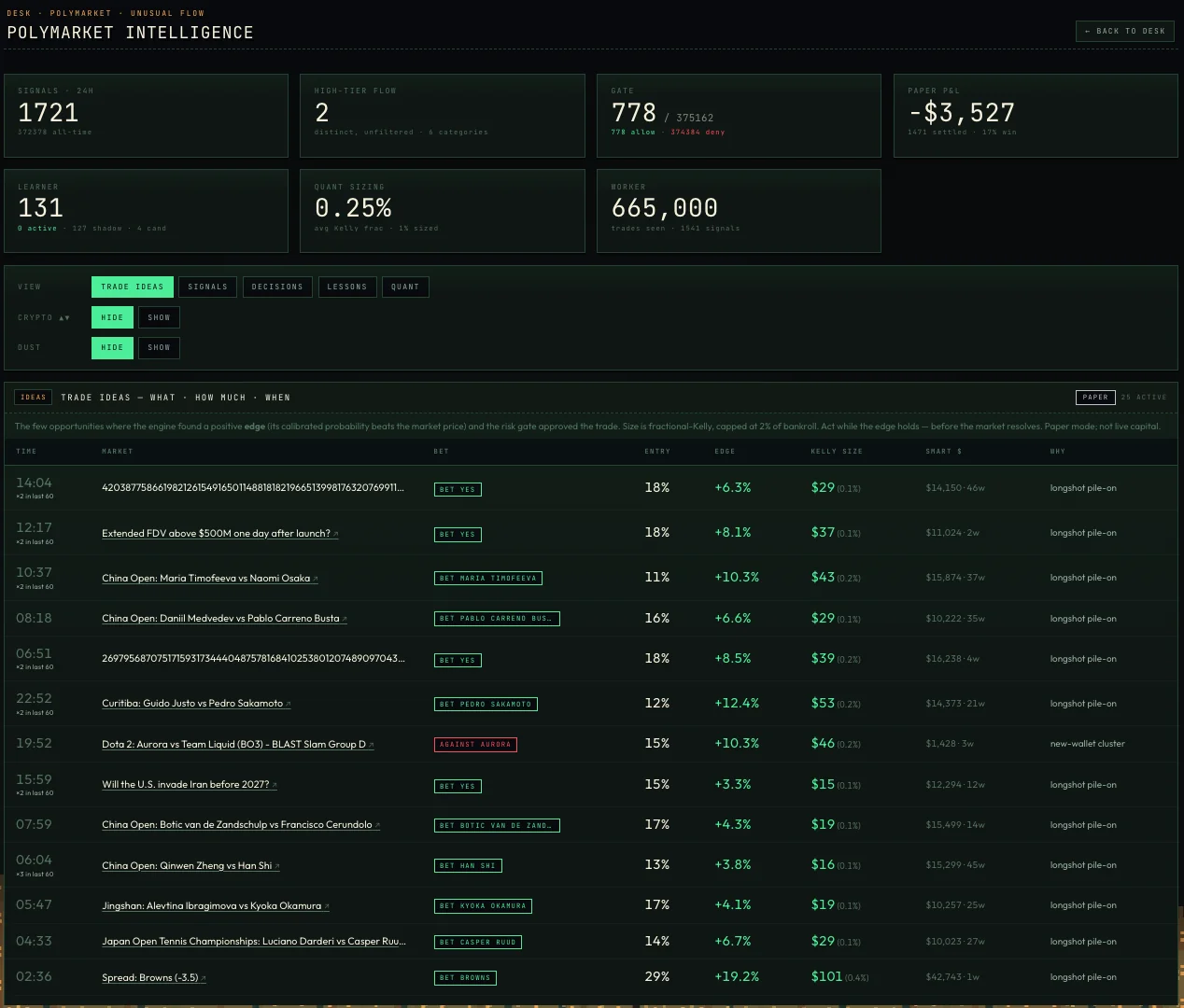Screen dimensions: 1184x1008
Task: Click the High-Tier Flow stat card
Action: tap(443, 116)
